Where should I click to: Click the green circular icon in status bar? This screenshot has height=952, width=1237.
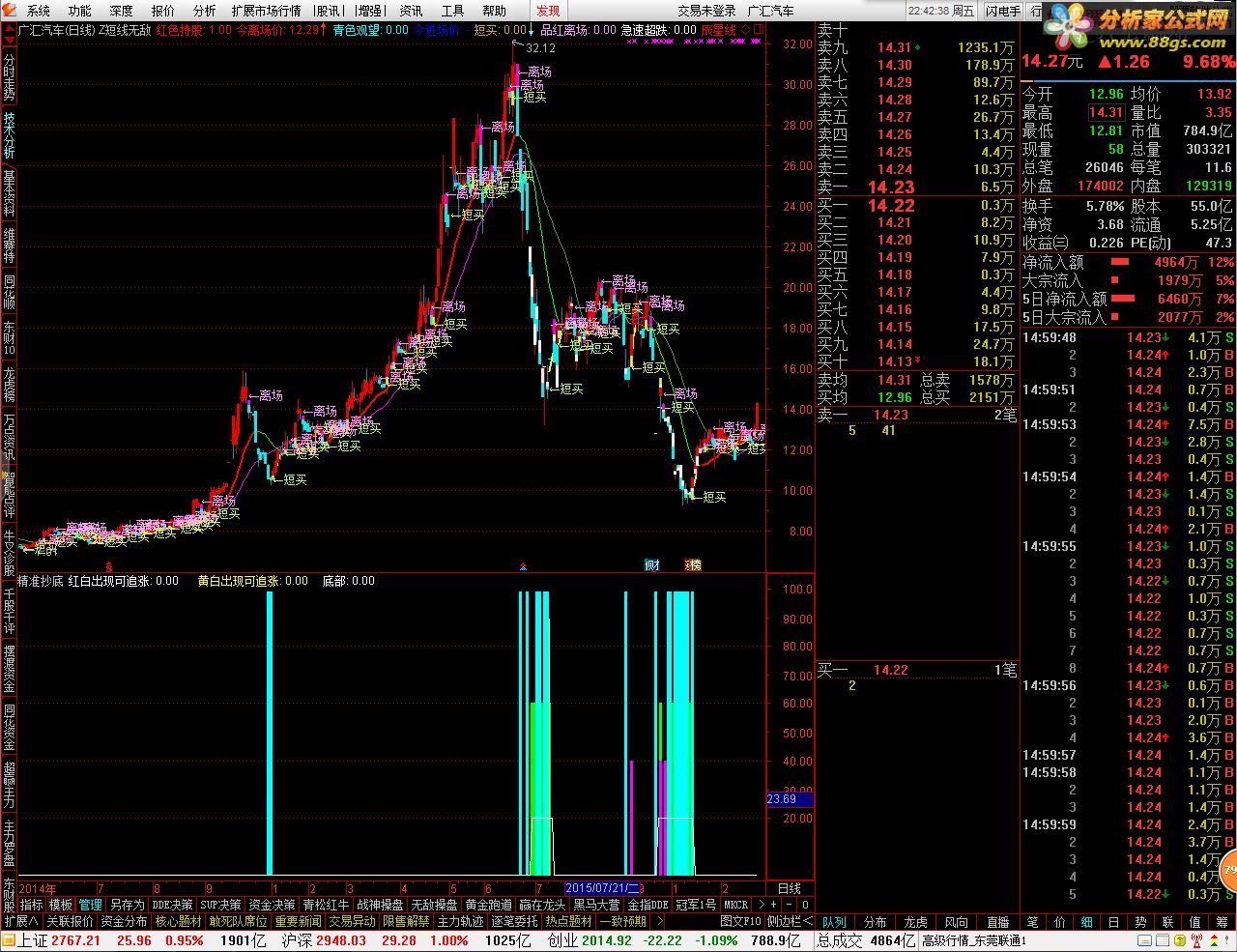click(1180, 940)
